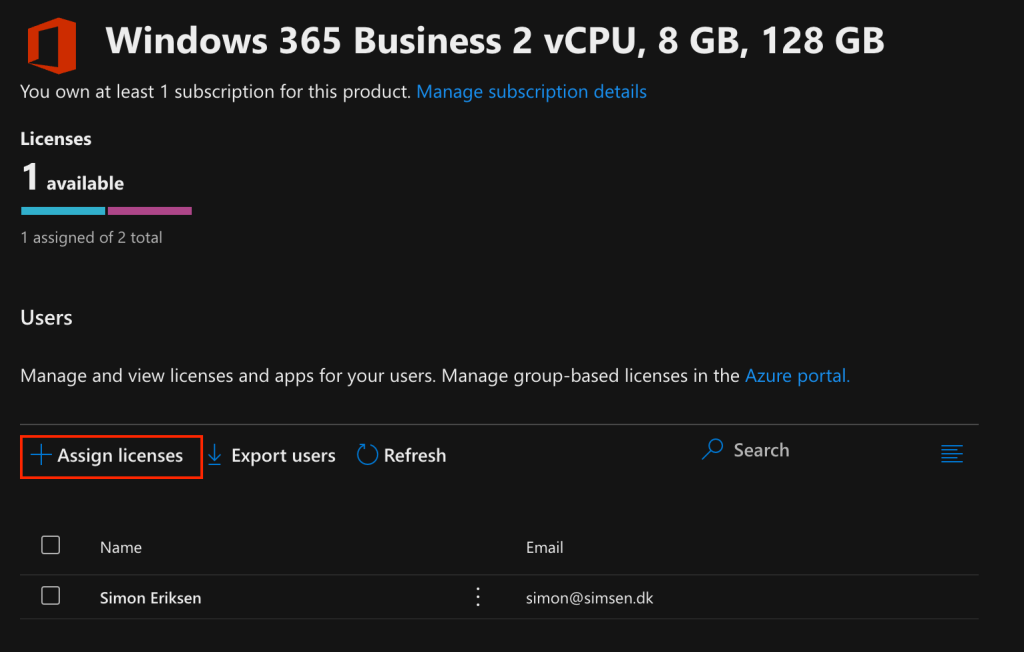Image resolution: width=1024 pixels, height=652 pixels.
Task: Click the Refresh text label
Action: [x=415, y=456]
